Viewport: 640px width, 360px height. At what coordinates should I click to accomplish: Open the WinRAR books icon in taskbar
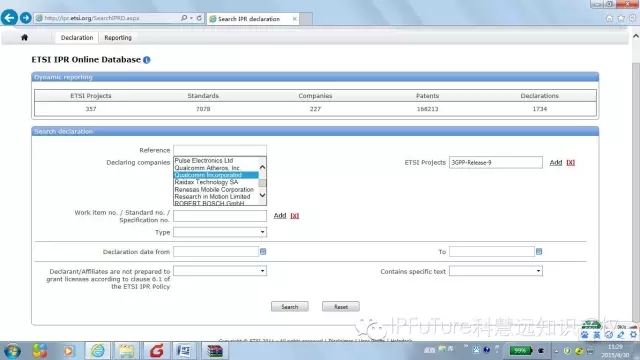(x=214, y=351)
